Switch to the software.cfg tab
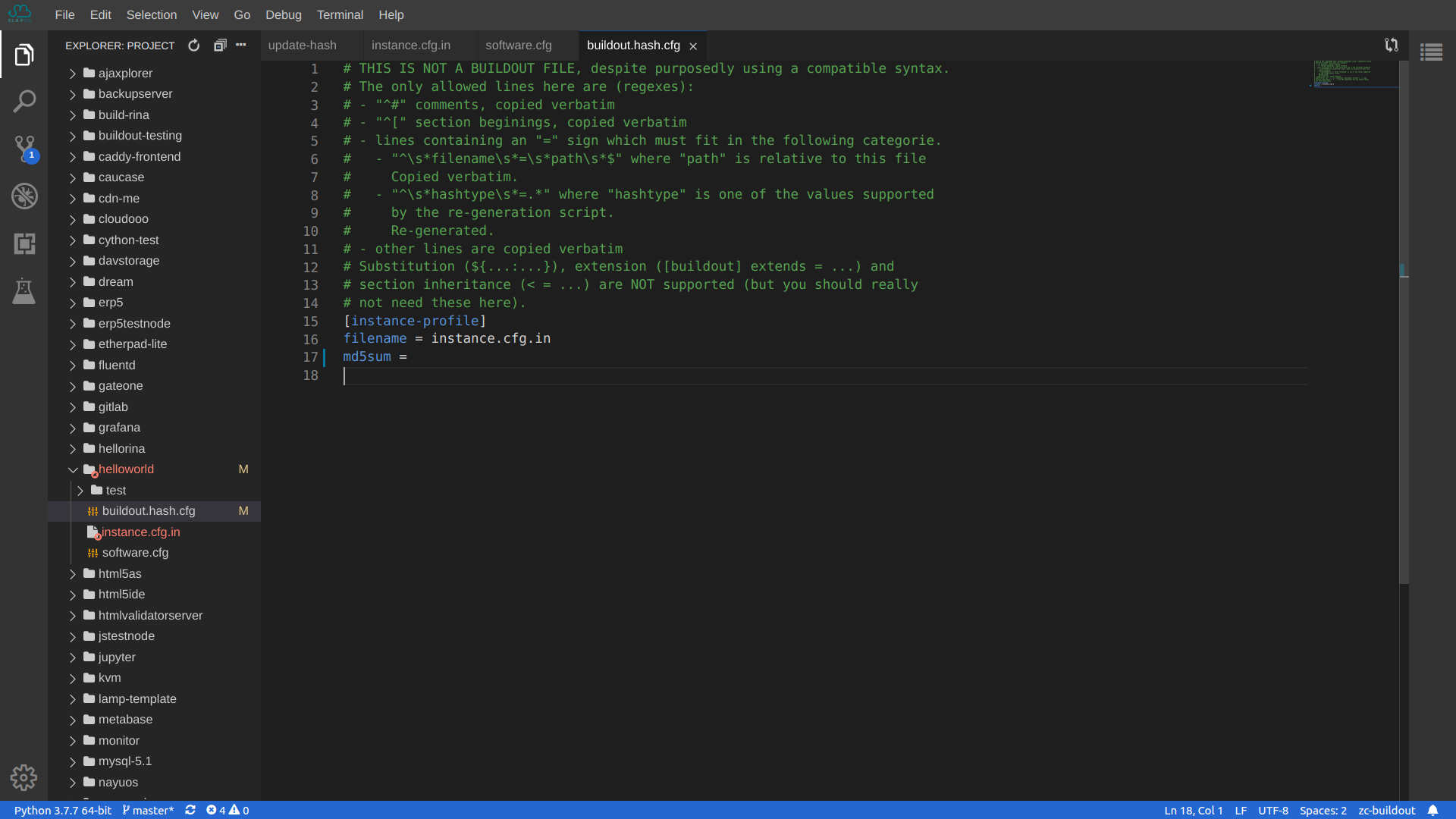1456x819 pixels. (528, 45)
